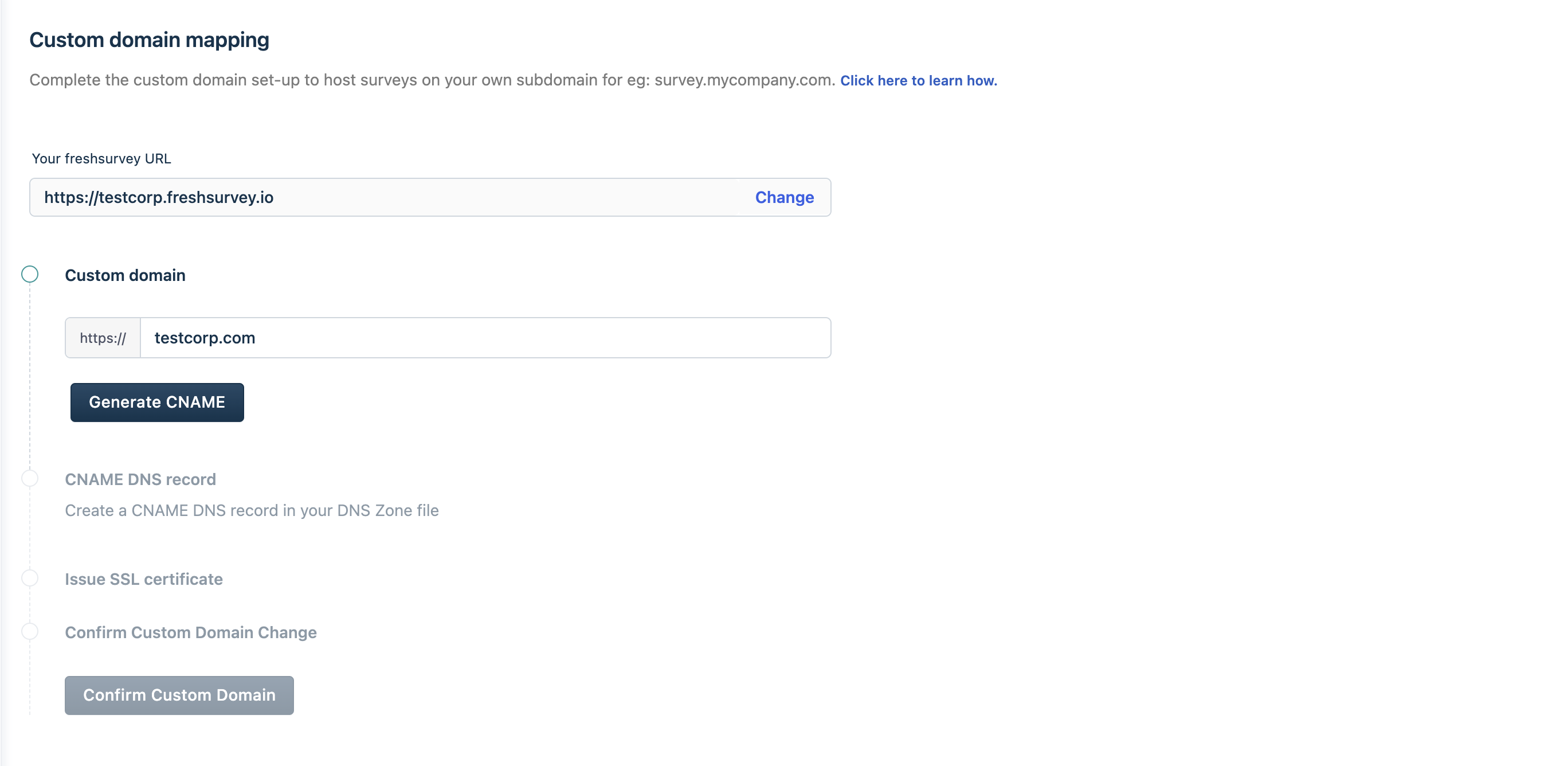
Task: Click the Change link for freshsurvey URL
Action: (784, 197)
